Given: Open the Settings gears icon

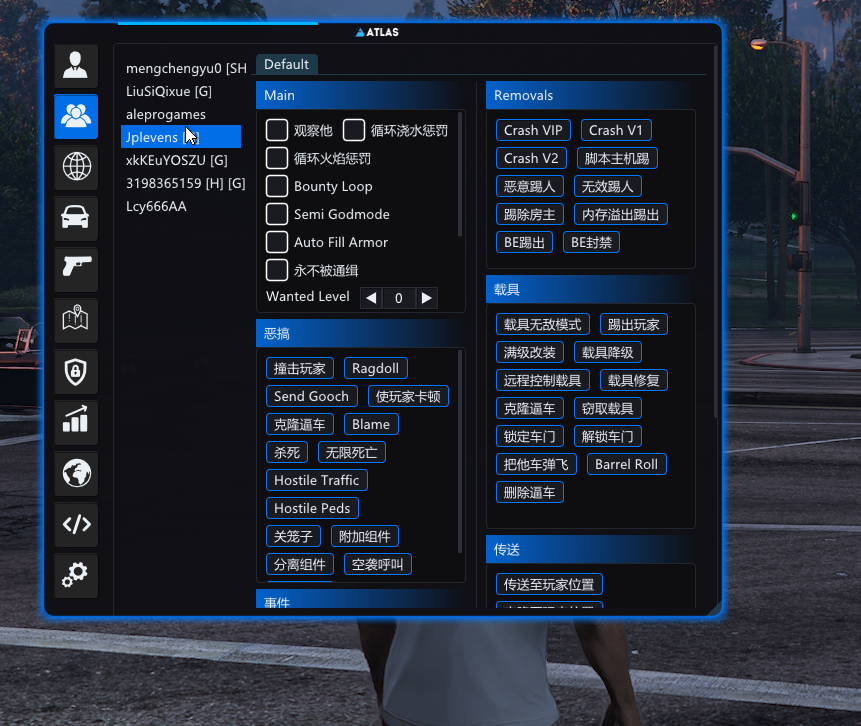Looking at the screenshot, I should coord(76,575).
